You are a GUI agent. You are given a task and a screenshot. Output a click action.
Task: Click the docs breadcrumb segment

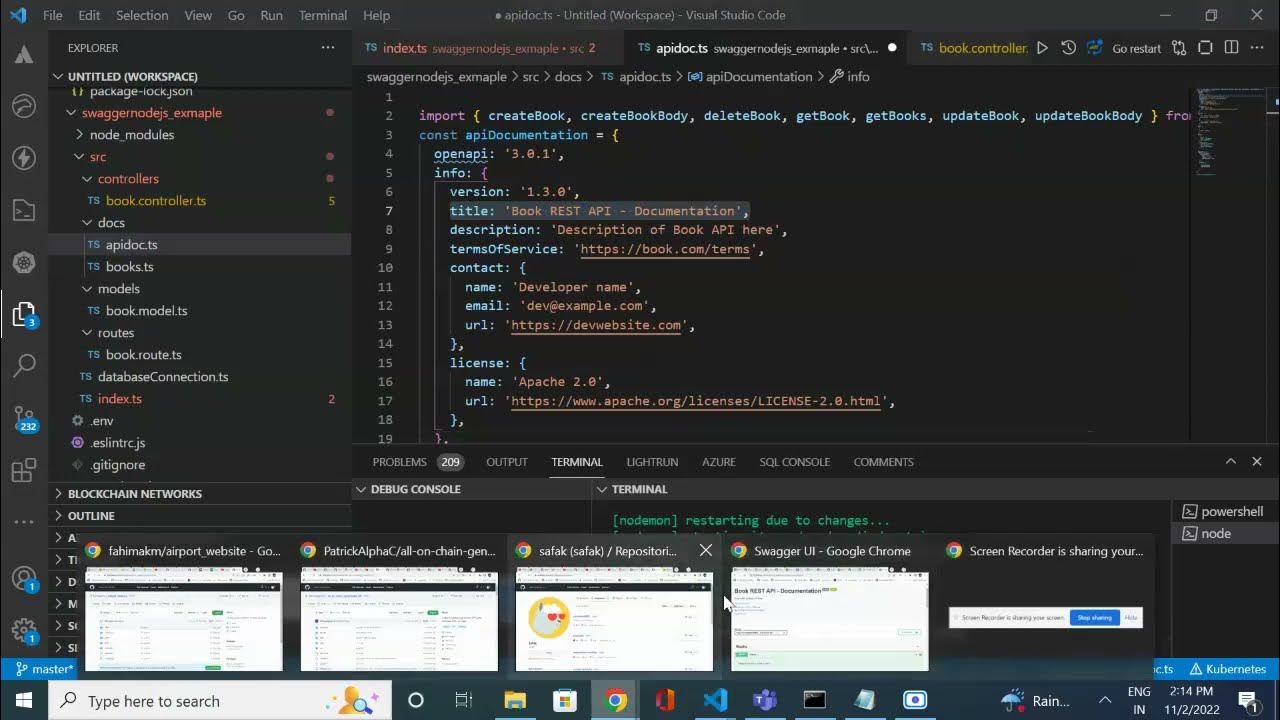tap(567, 76)
